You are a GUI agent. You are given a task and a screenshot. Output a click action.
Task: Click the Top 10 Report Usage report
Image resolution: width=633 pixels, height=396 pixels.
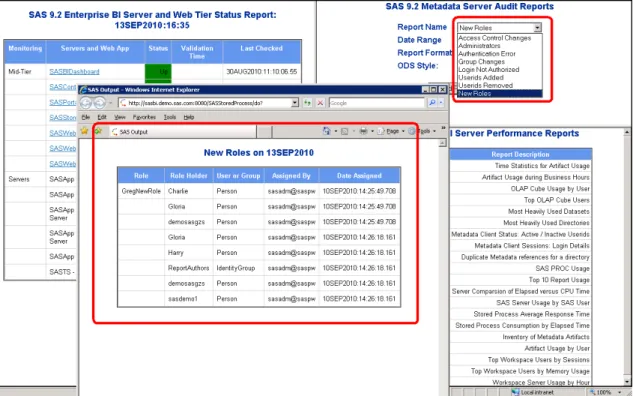(559, 280)
